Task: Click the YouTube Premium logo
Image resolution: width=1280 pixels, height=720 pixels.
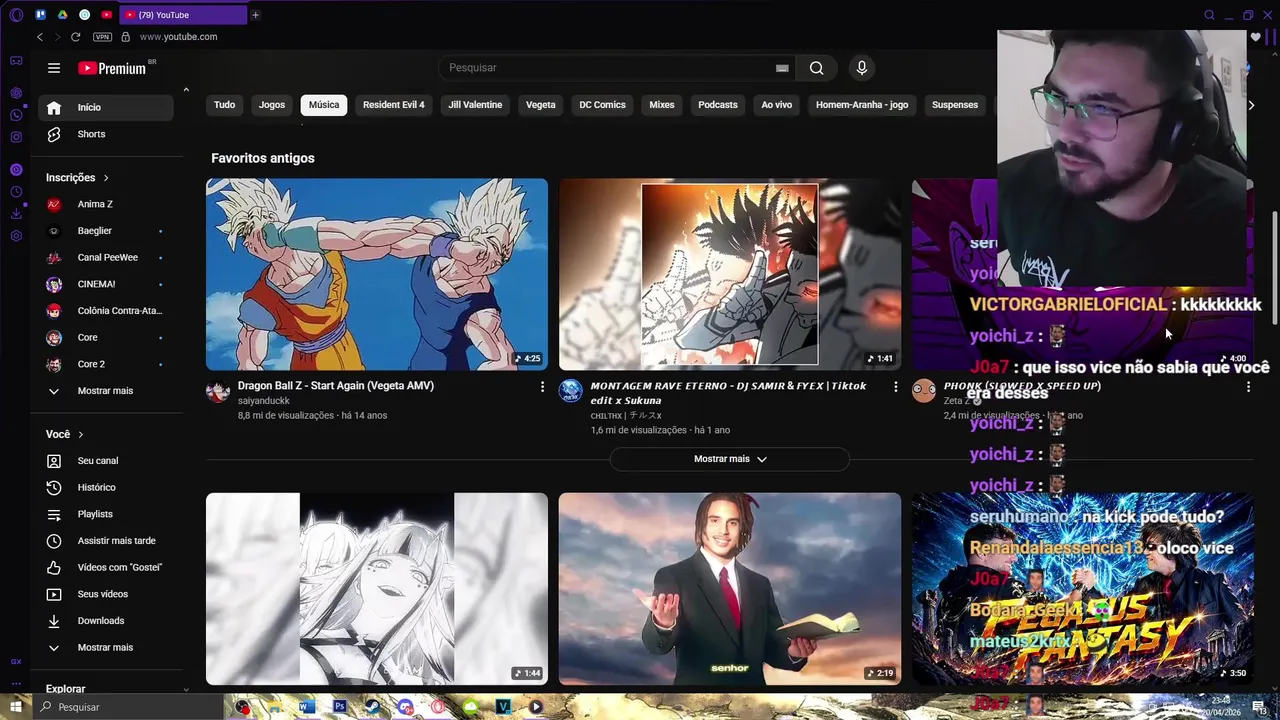Action: [x=112, y=68]
